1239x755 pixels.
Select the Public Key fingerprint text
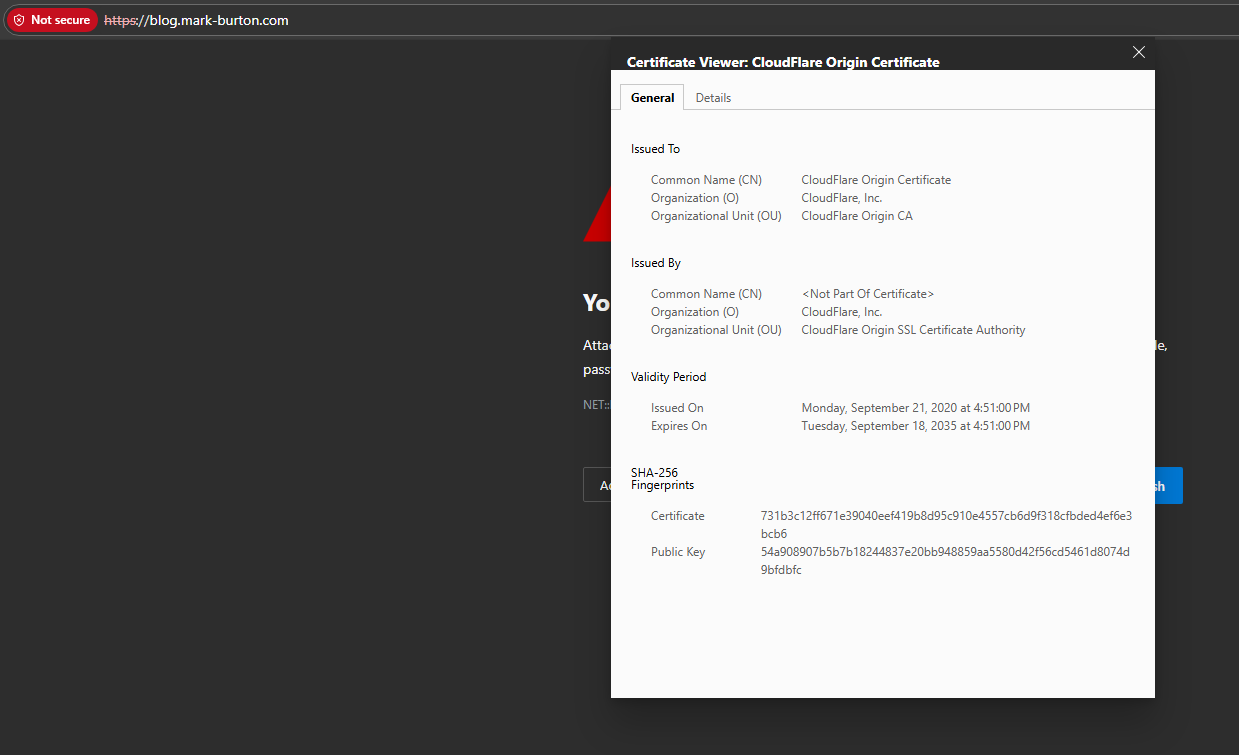(x=945, y=560)
